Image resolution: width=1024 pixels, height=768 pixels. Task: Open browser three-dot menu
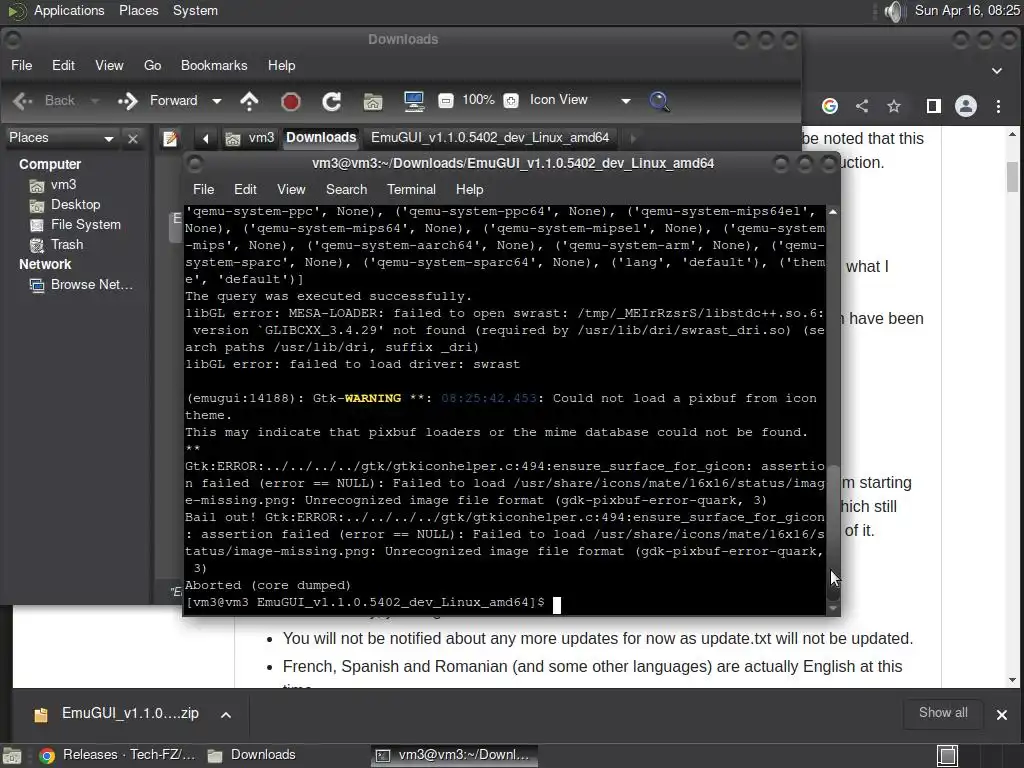click(x=999, y=106)
